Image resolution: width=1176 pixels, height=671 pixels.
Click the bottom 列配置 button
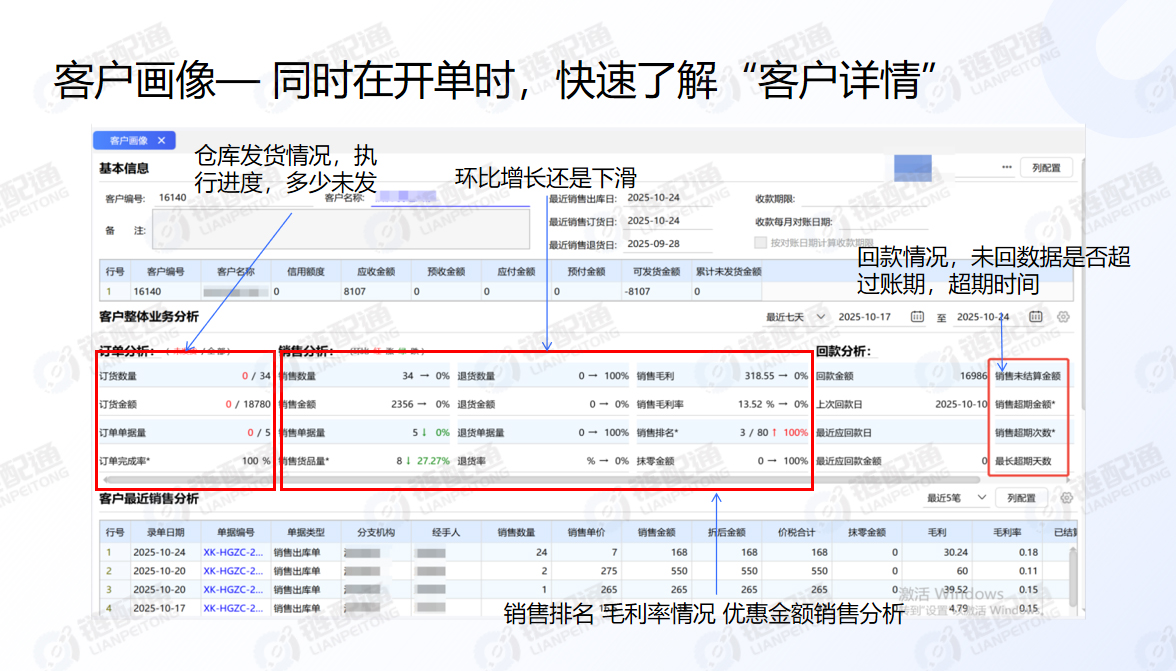coord(1021,497)
